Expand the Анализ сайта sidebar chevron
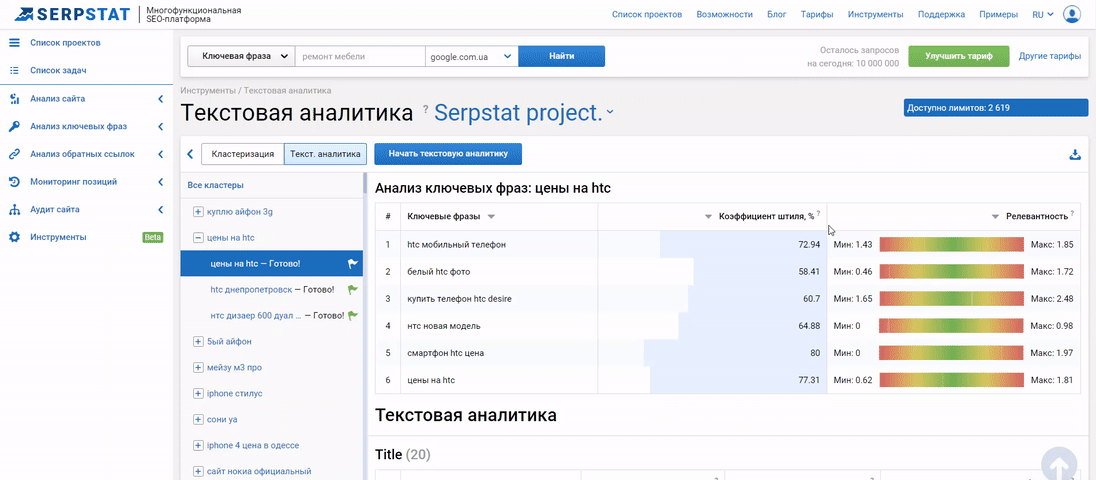Viewport: 1096px width, 480px height. tap(161, 99)
